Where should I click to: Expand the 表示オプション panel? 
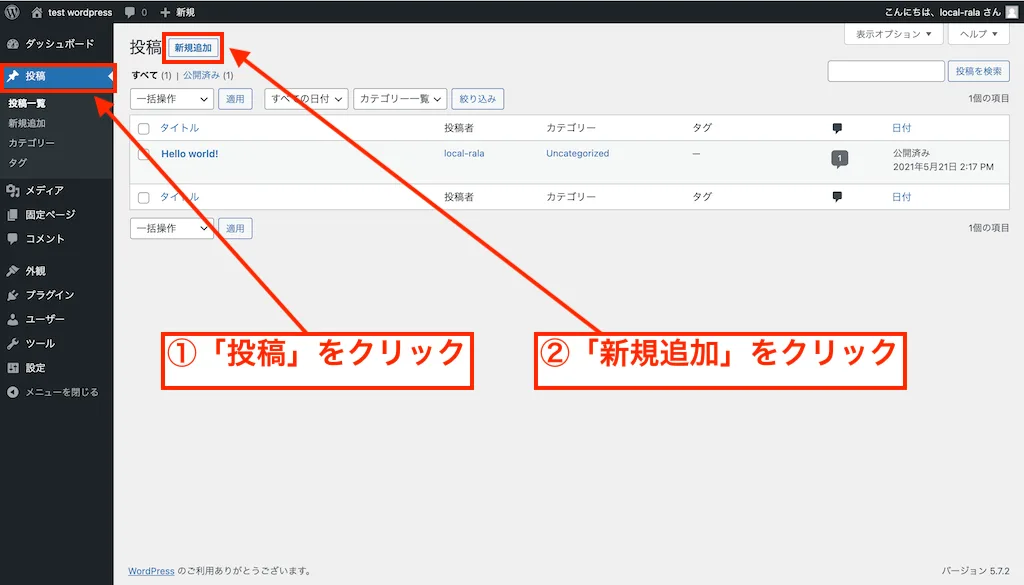point(893,34)
